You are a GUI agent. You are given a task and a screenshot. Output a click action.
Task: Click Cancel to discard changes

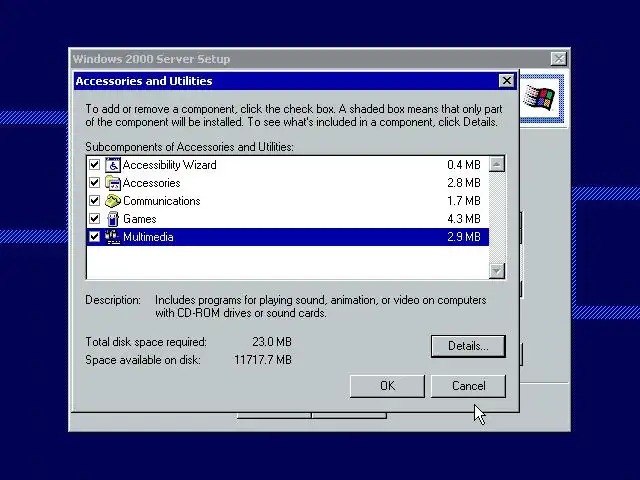(x=468, y=386)
